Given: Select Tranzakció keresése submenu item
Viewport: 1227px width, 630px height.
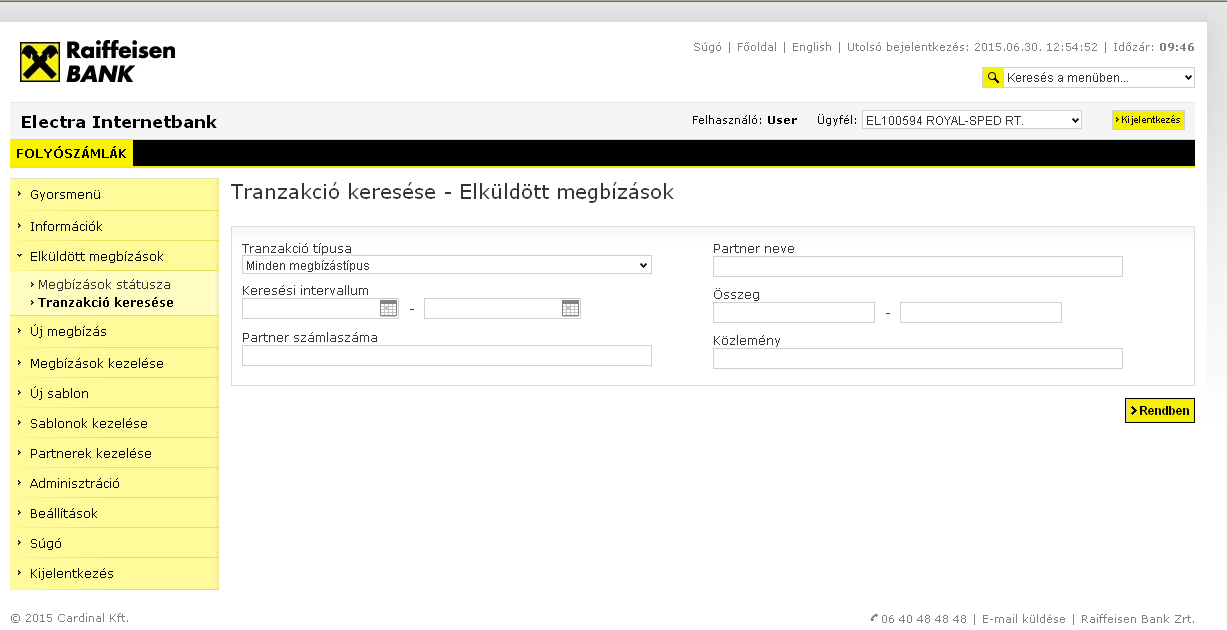Looking at the screenshot, I should point(105,302).
